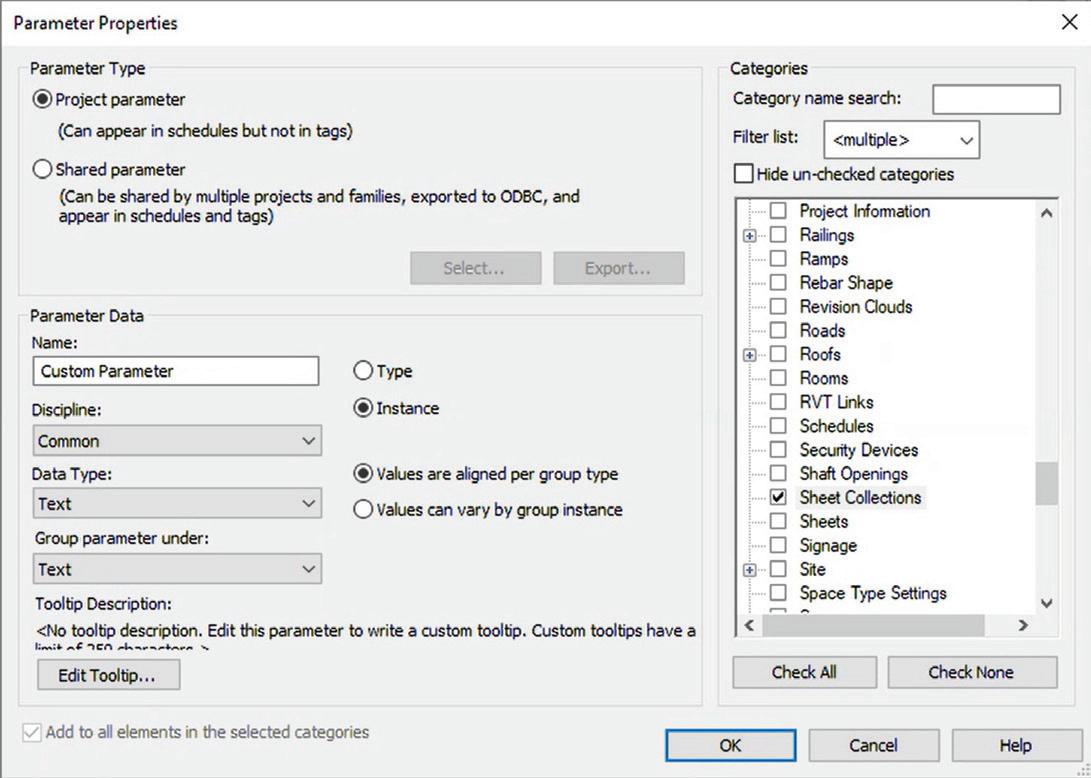Choose the Type parameter option
This screenshot has width=1091, height=778.
(363, 371)
